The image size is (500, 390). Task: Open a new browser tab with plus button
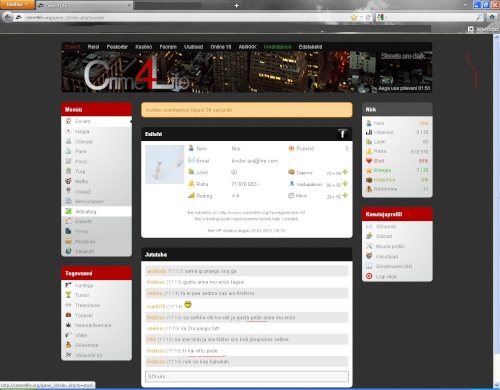click(x=236, y=5)
